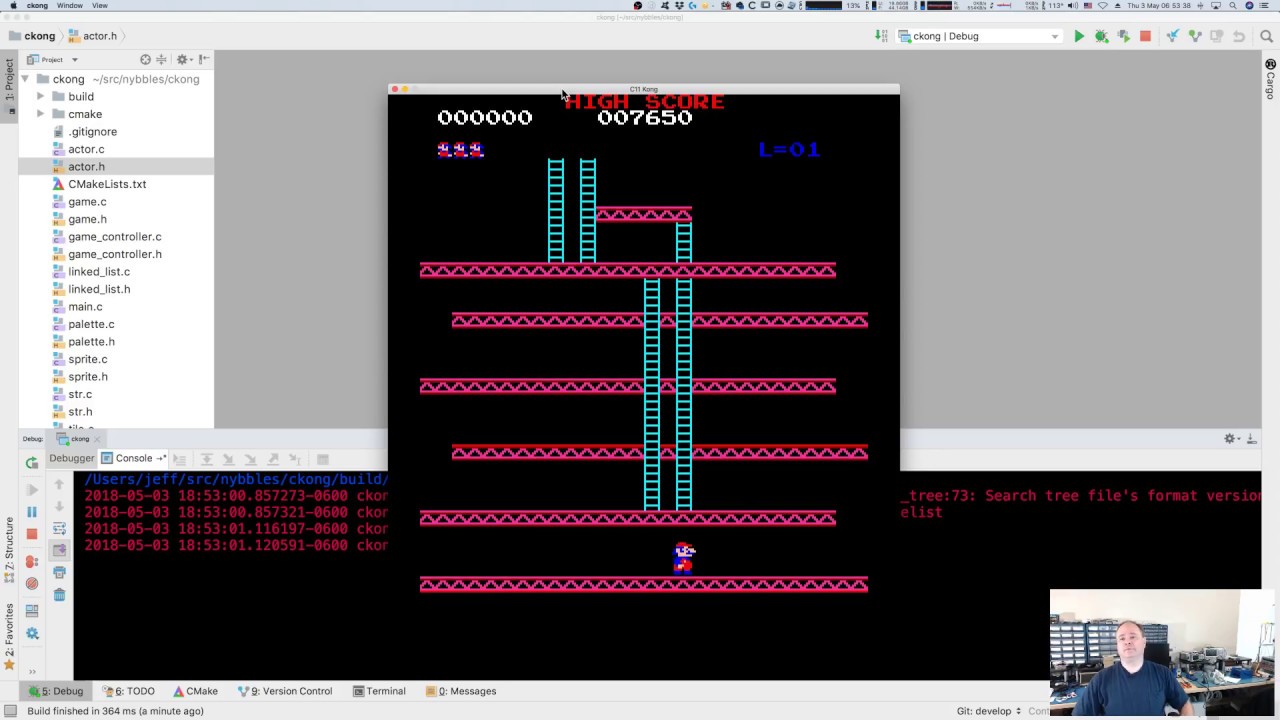Commit changes using the VCS commit icon
Screen dimensions: 1280x720
click(1195, 36)
